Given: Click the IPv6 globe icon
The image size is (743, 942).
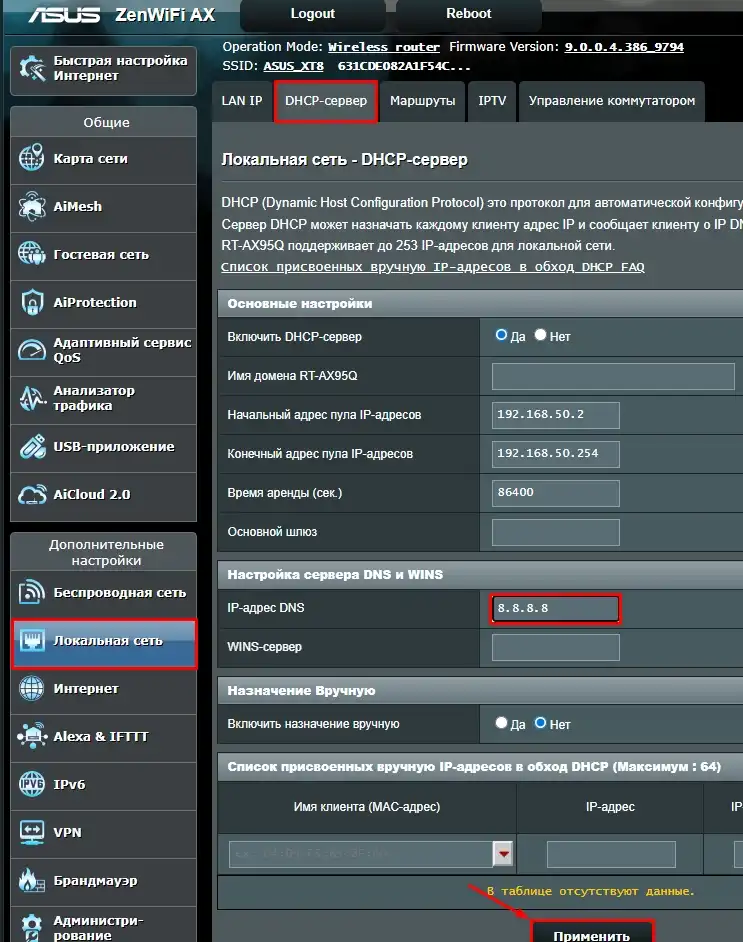Looking at the screenshot, I should pos(31,784).
